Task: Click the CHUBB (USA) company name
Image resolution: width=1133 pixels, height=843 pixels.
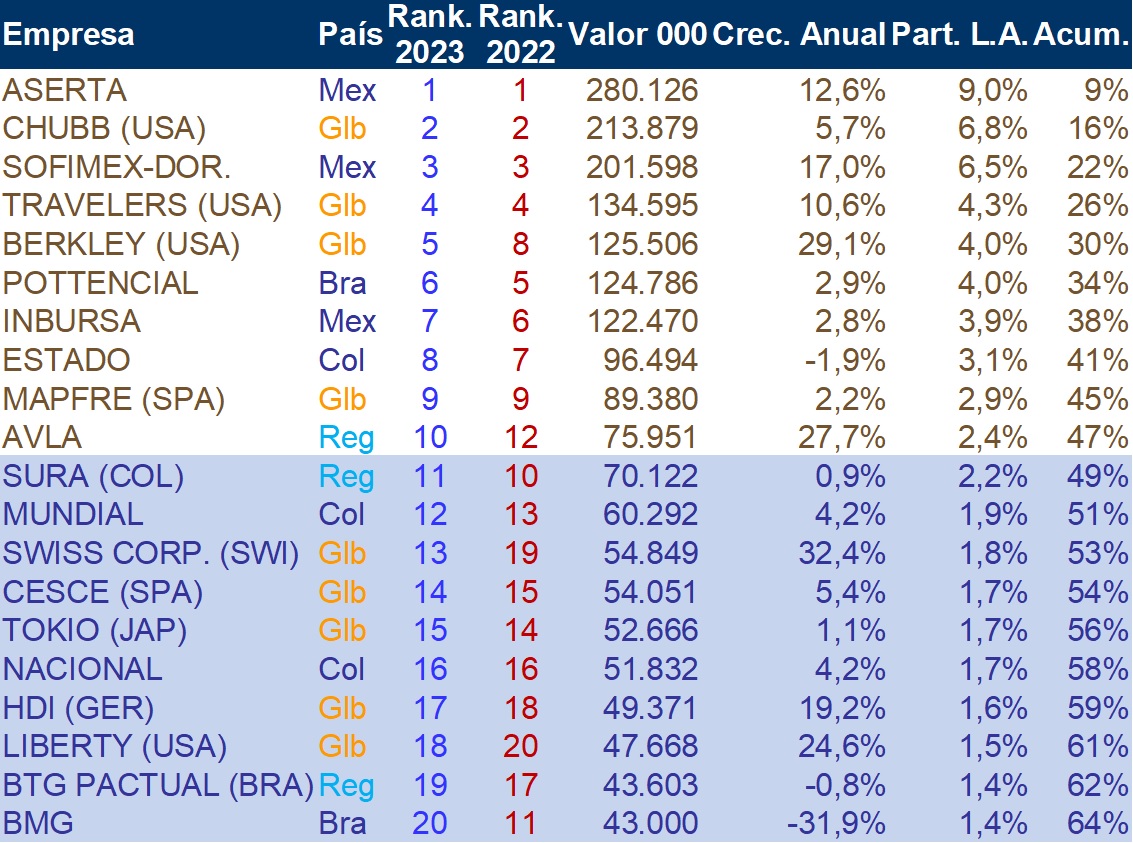Action: pos(104,129)
